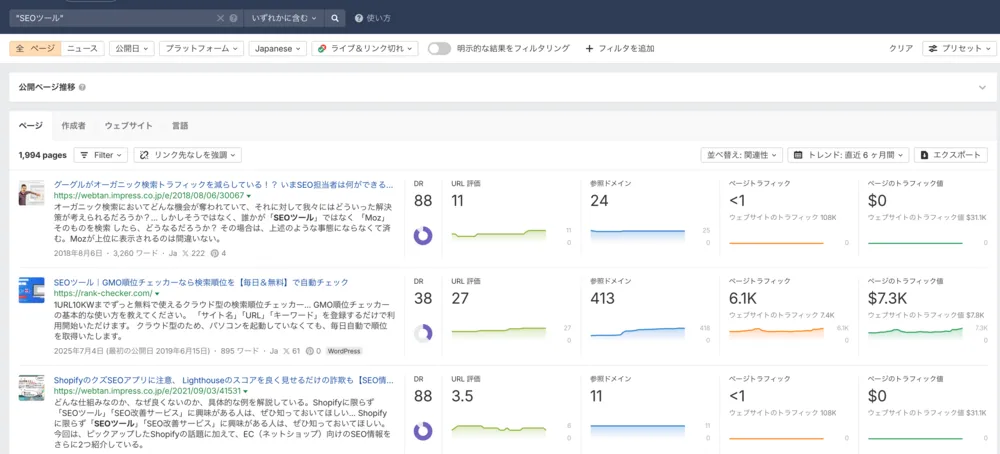Screen dimensions: 1000x454
Task: Switch to the 言語 tab
Action: [180, 126]
